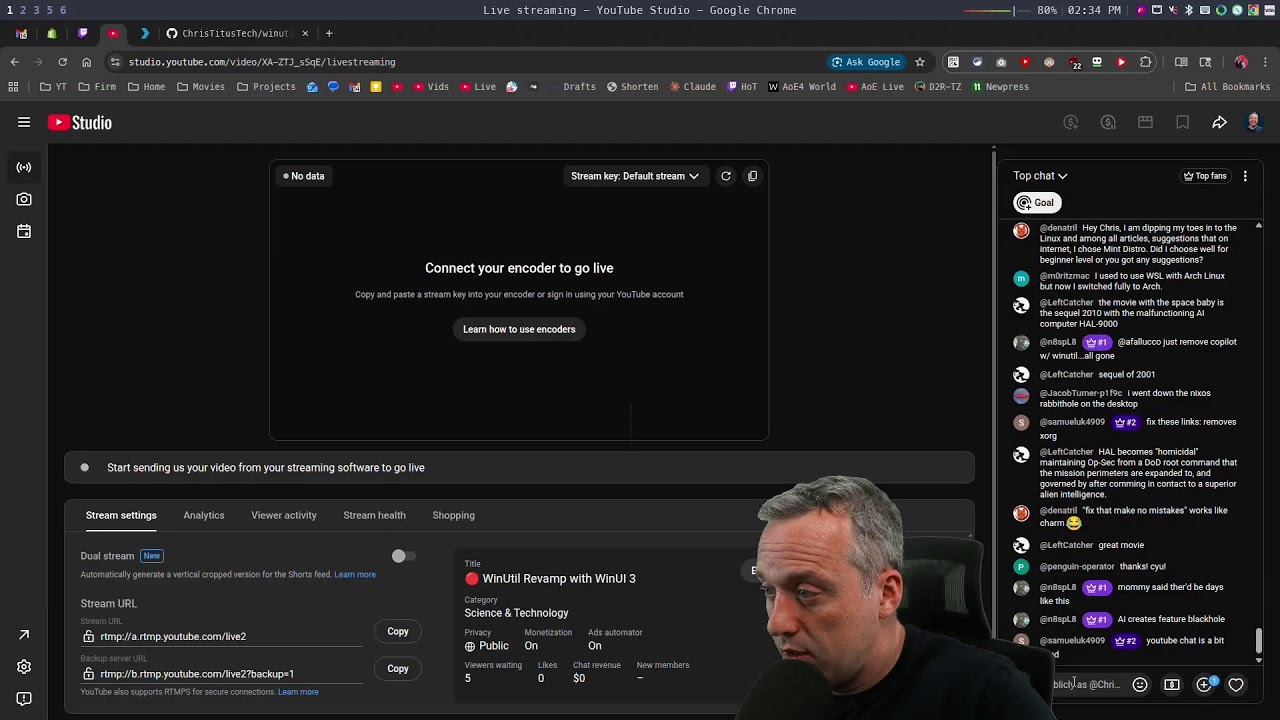Open a new Chrome tab
This screenshot has height=720, width=1280.
[329, 33]
